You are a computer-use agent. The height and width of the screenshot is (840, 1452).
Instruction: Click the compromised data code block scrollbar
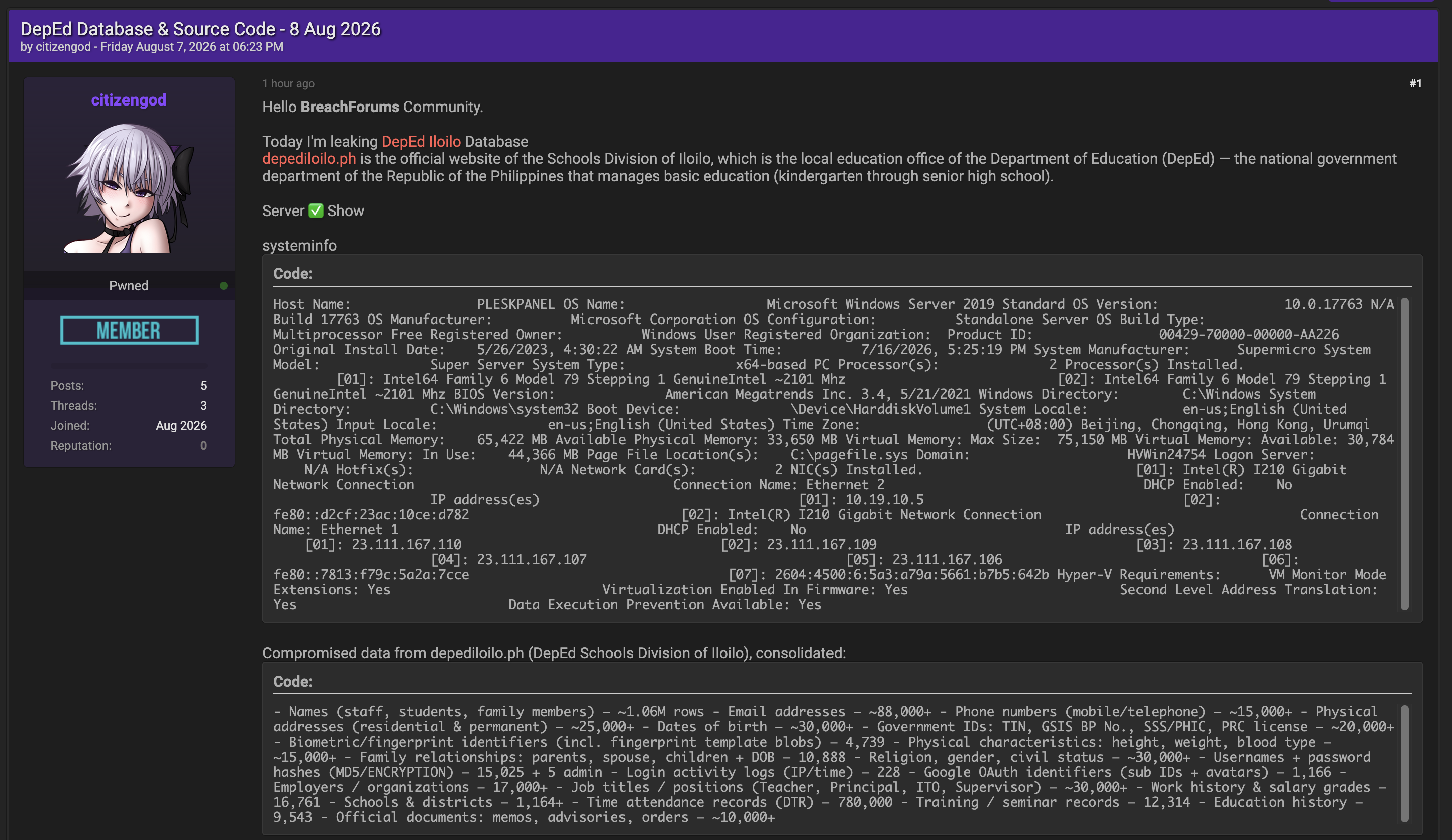click(1404, 763)
